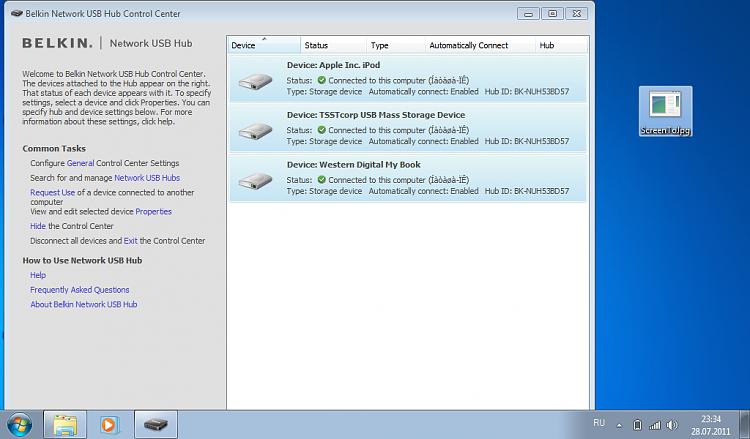The height and width of the screenshot is (439, 750).
Task: Close the Belkin Control Center window
Action: (x=577, y=14)
